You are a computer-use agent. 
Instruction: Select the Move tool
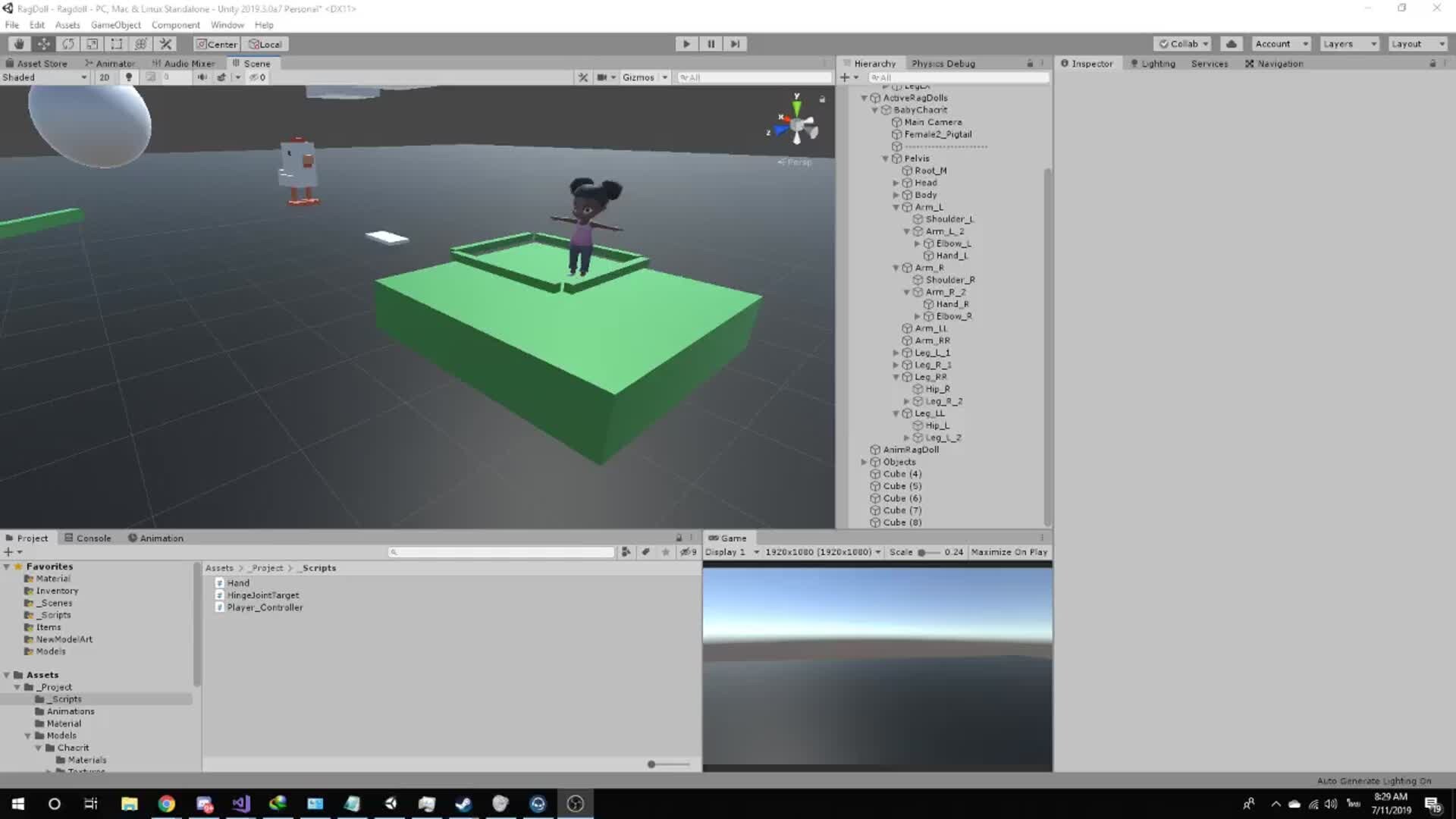(44, 44)
